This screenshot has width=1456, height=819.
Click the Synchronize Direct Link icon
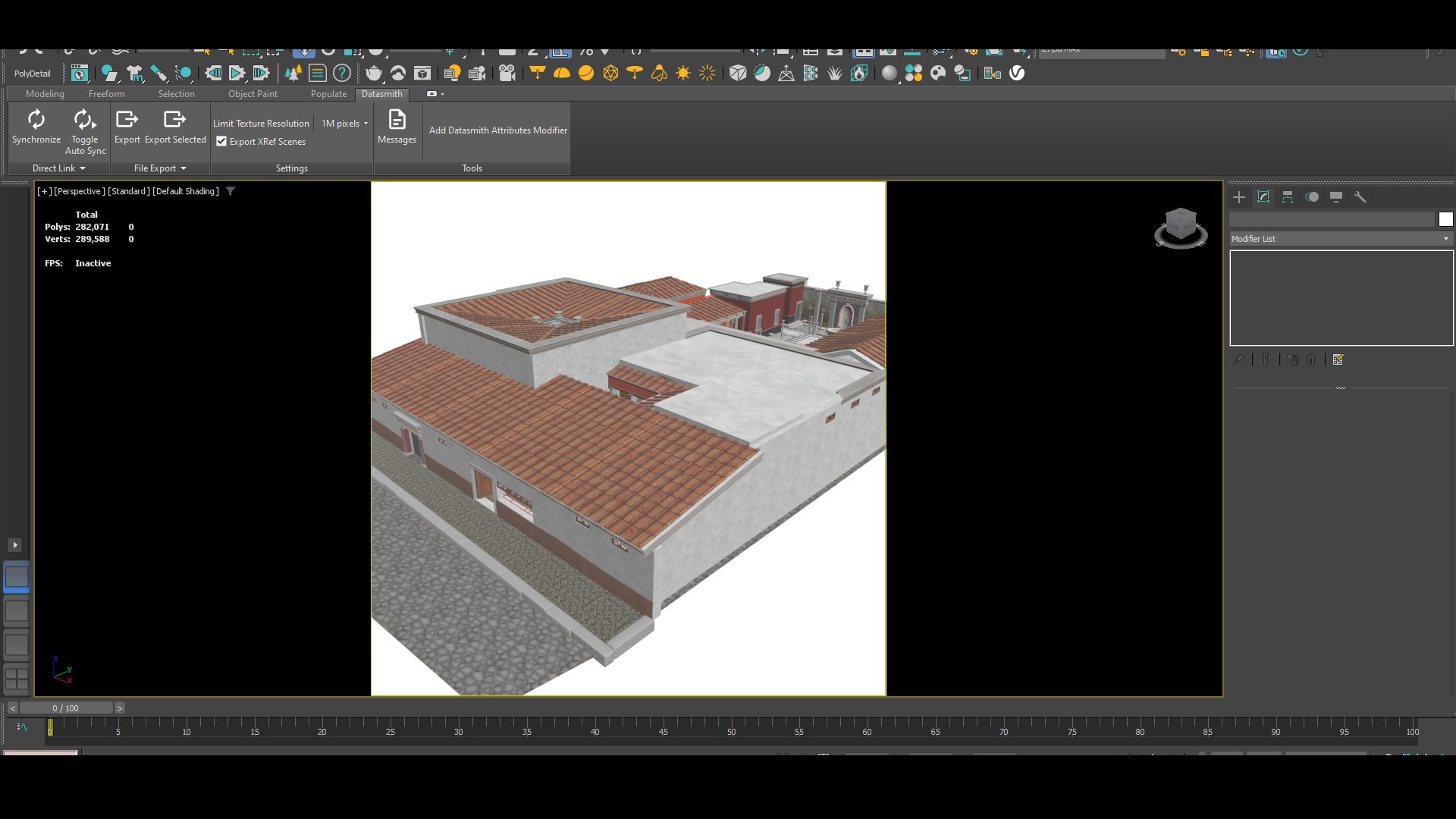[x=36, y=120]
